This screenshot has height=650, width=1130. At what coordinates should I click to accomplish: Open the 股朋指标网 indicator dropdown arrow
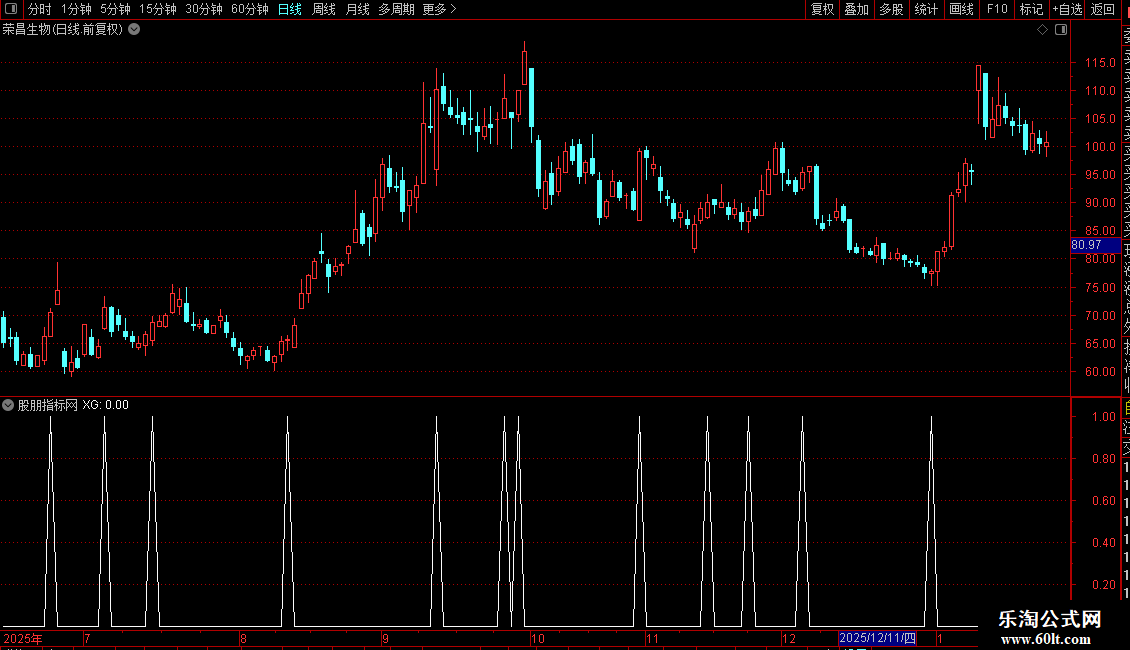[x=8, y=405]
